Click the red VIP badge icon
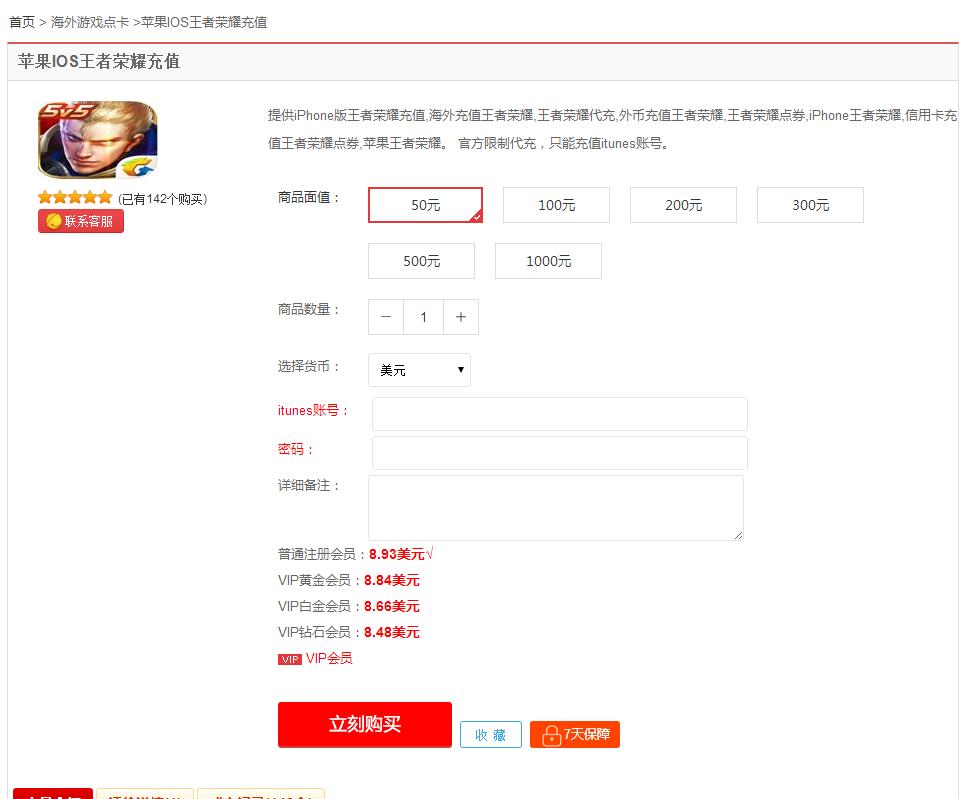Screen dimensions: 962x799 [290, 659]
